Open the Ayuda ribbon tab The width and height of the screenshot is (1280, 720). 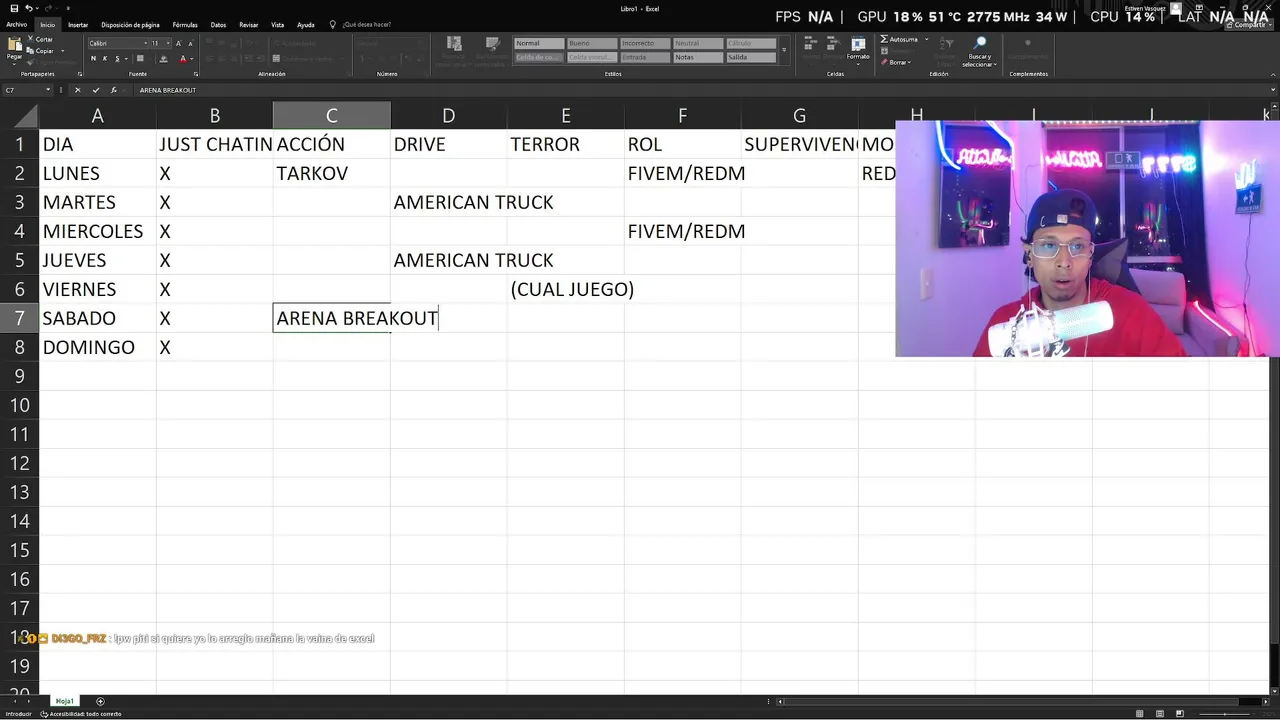[306, 25]
